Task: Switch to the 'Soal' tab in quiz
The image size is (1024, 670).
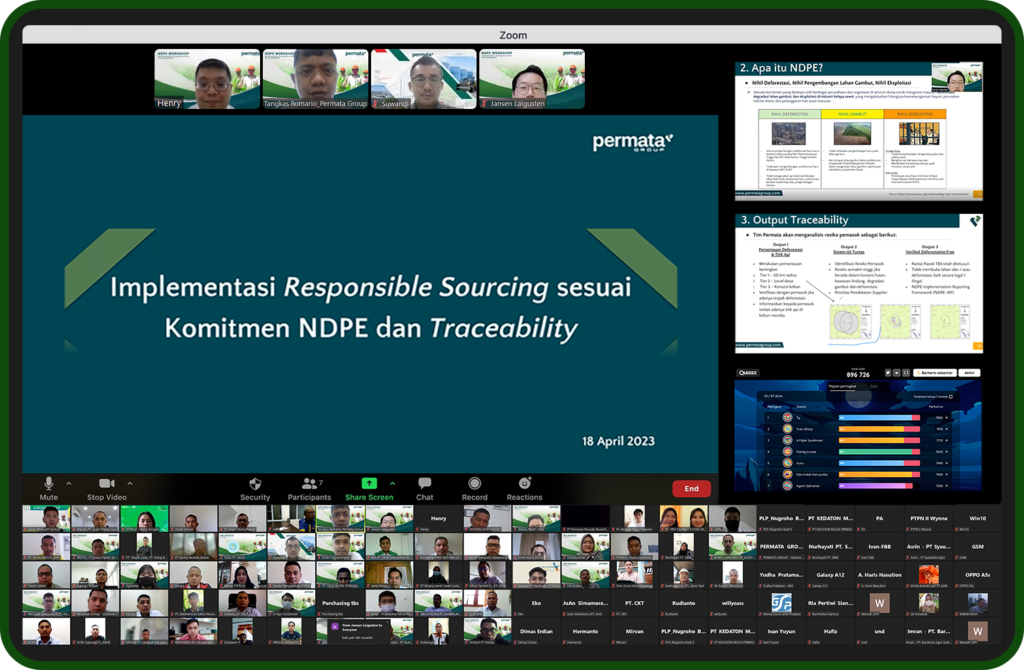Action: (x=874, y=387)
